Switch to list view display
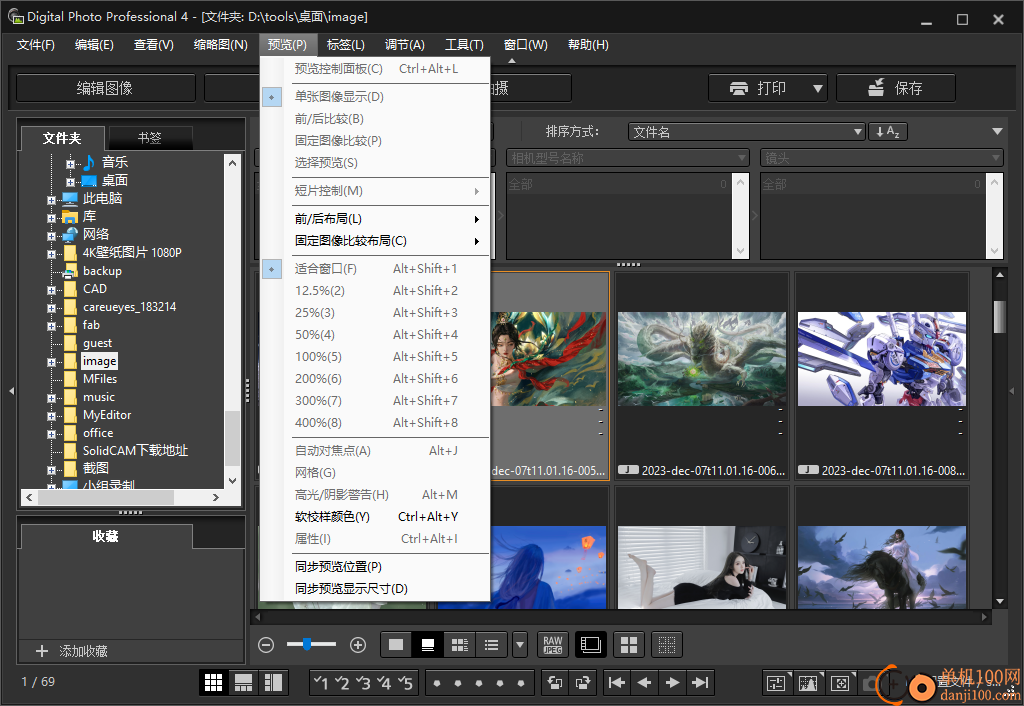1024x706 pixels. pos(492,645)
